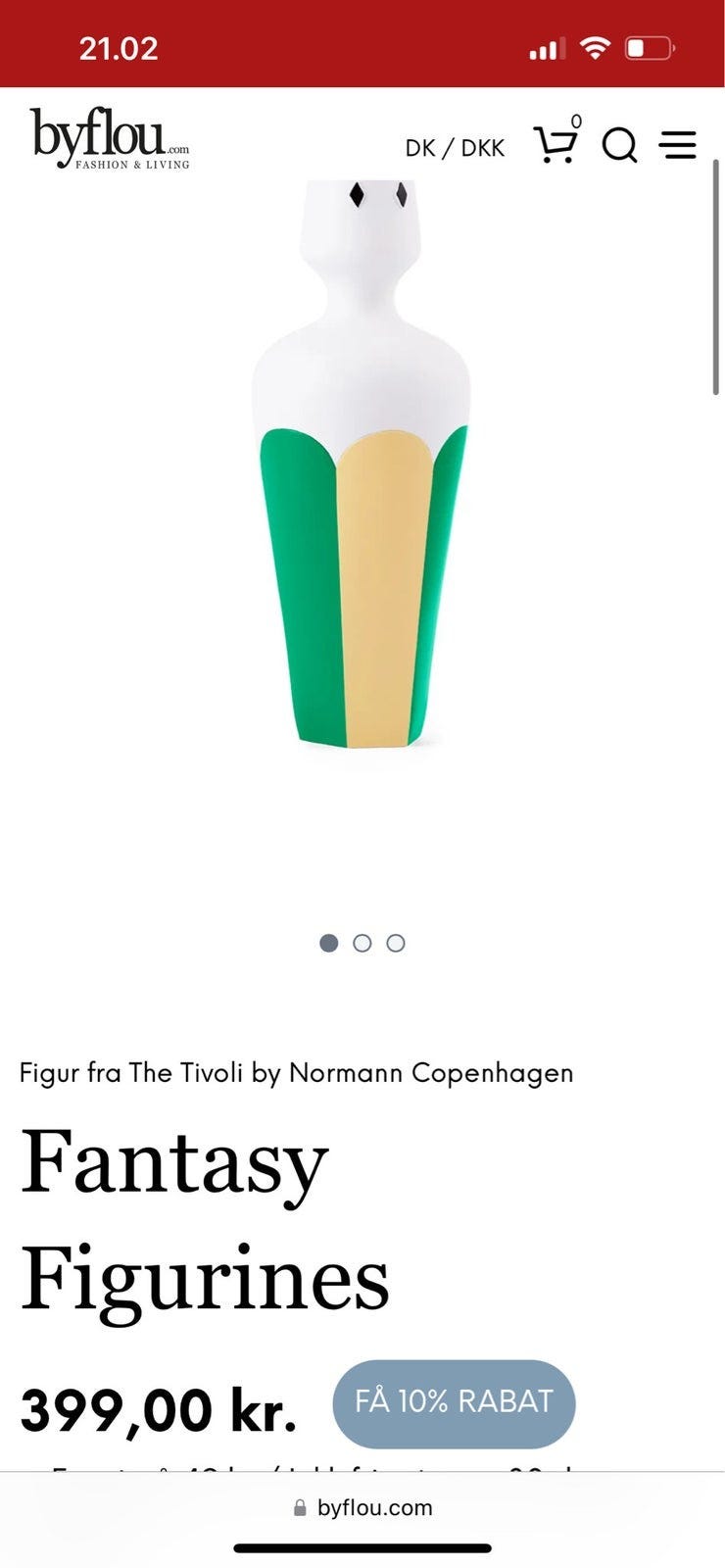
Task: Click the 399,00 kr. price text
Action: point(159,1410)
